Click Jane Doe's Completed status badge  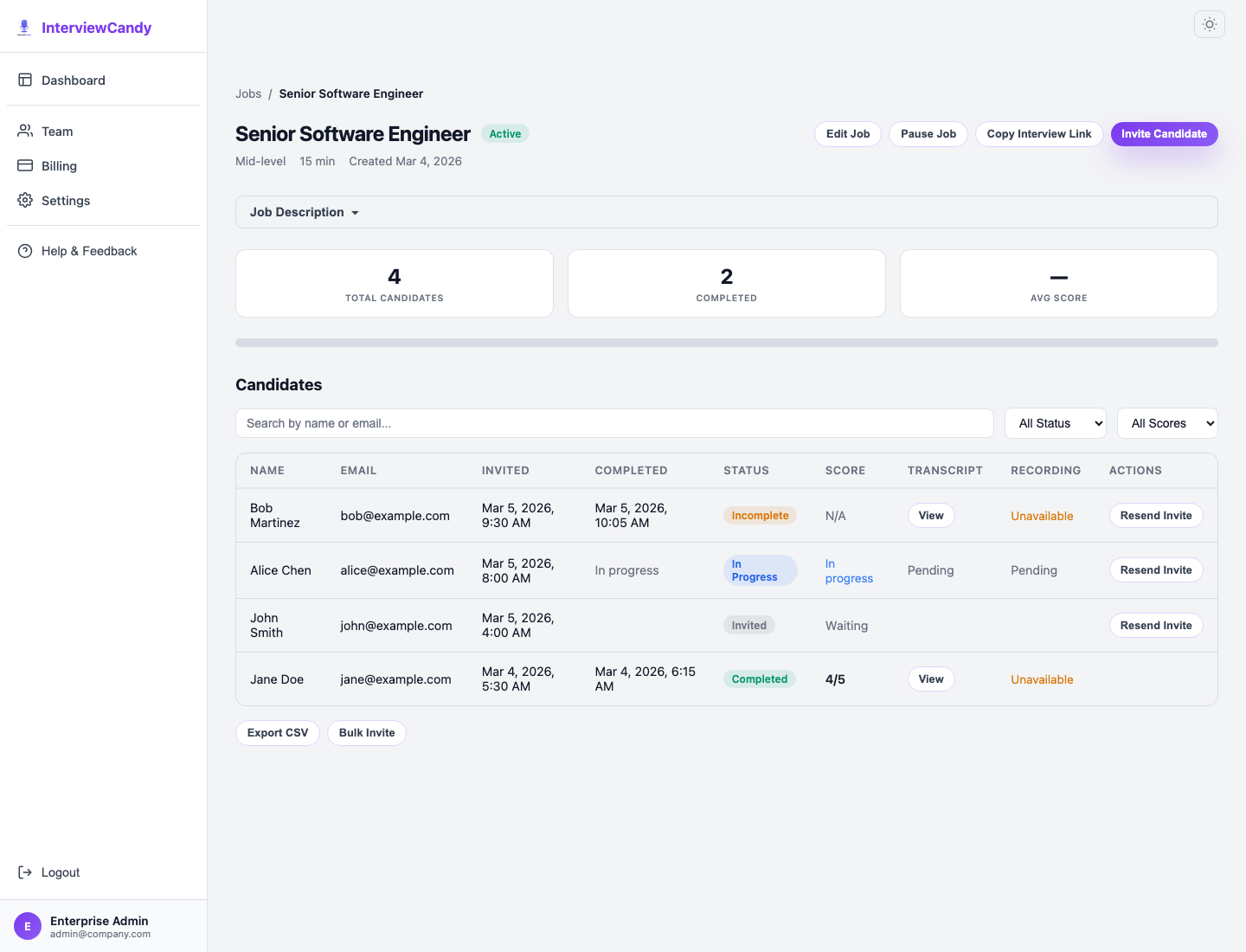[760, 679]
